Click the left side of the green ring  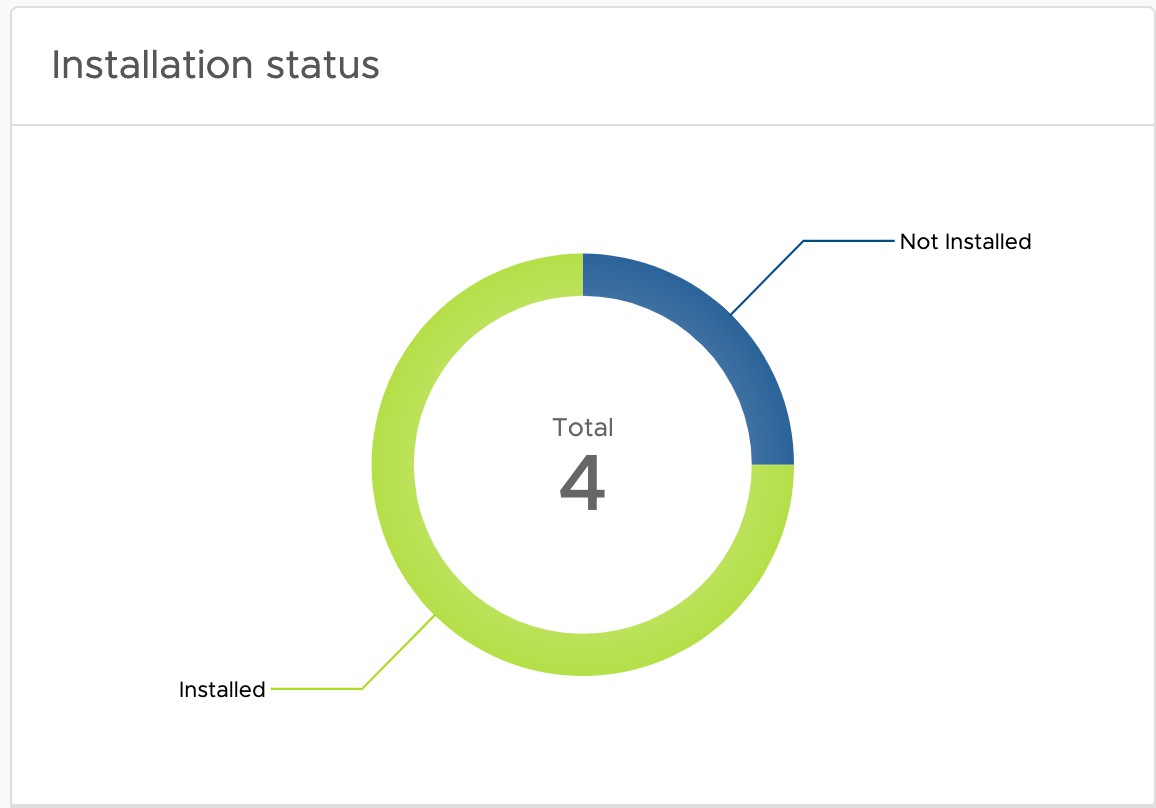(393, 465)
